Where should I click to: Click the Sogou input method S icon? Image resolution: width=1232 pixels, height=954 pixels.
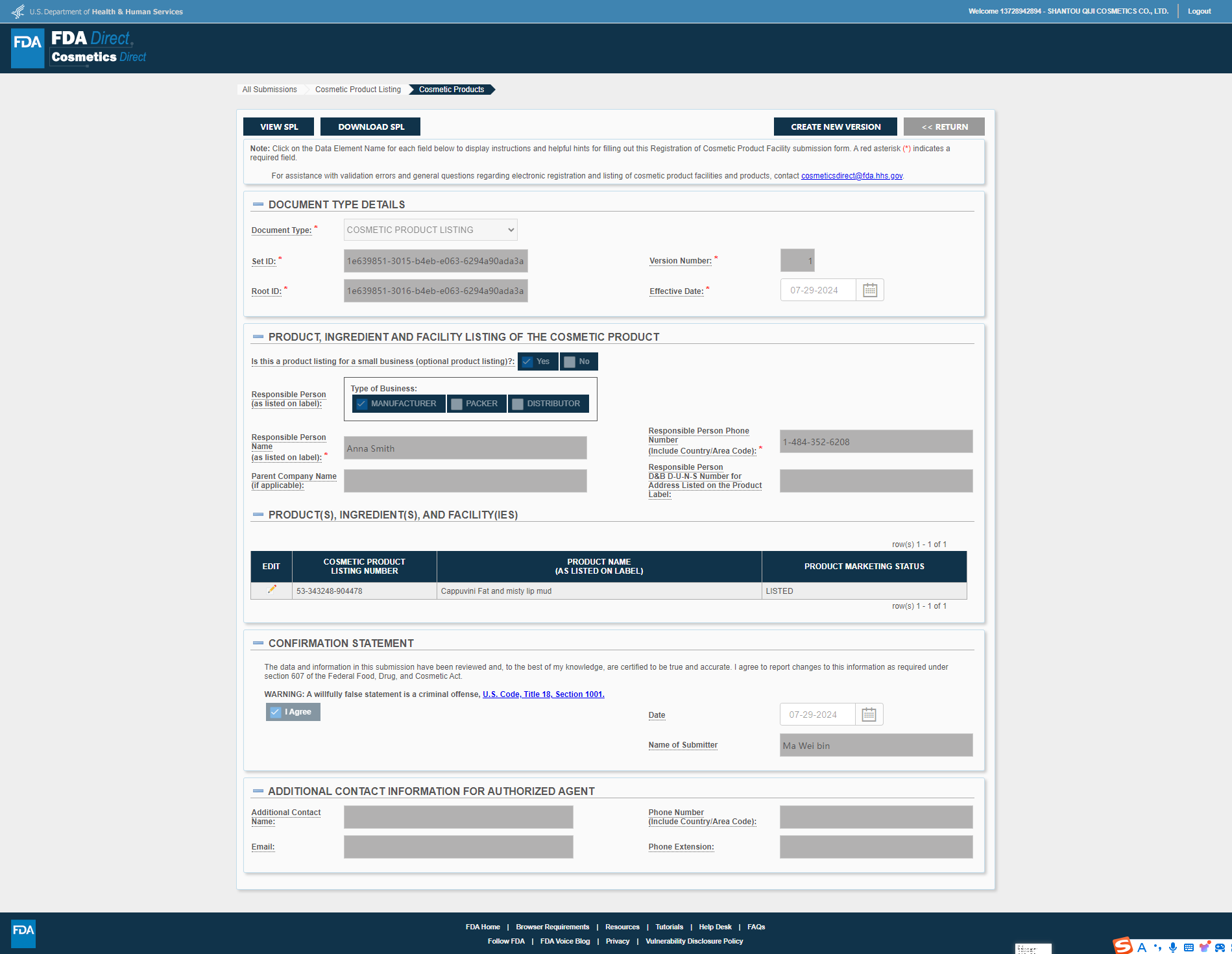click(1122, 946)
